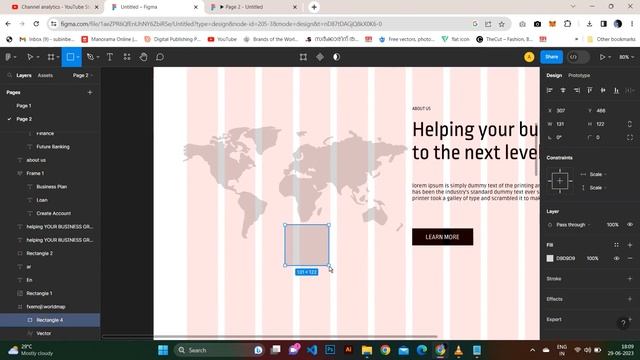
Task: Add an effect with plus icon
Action: 630,299
